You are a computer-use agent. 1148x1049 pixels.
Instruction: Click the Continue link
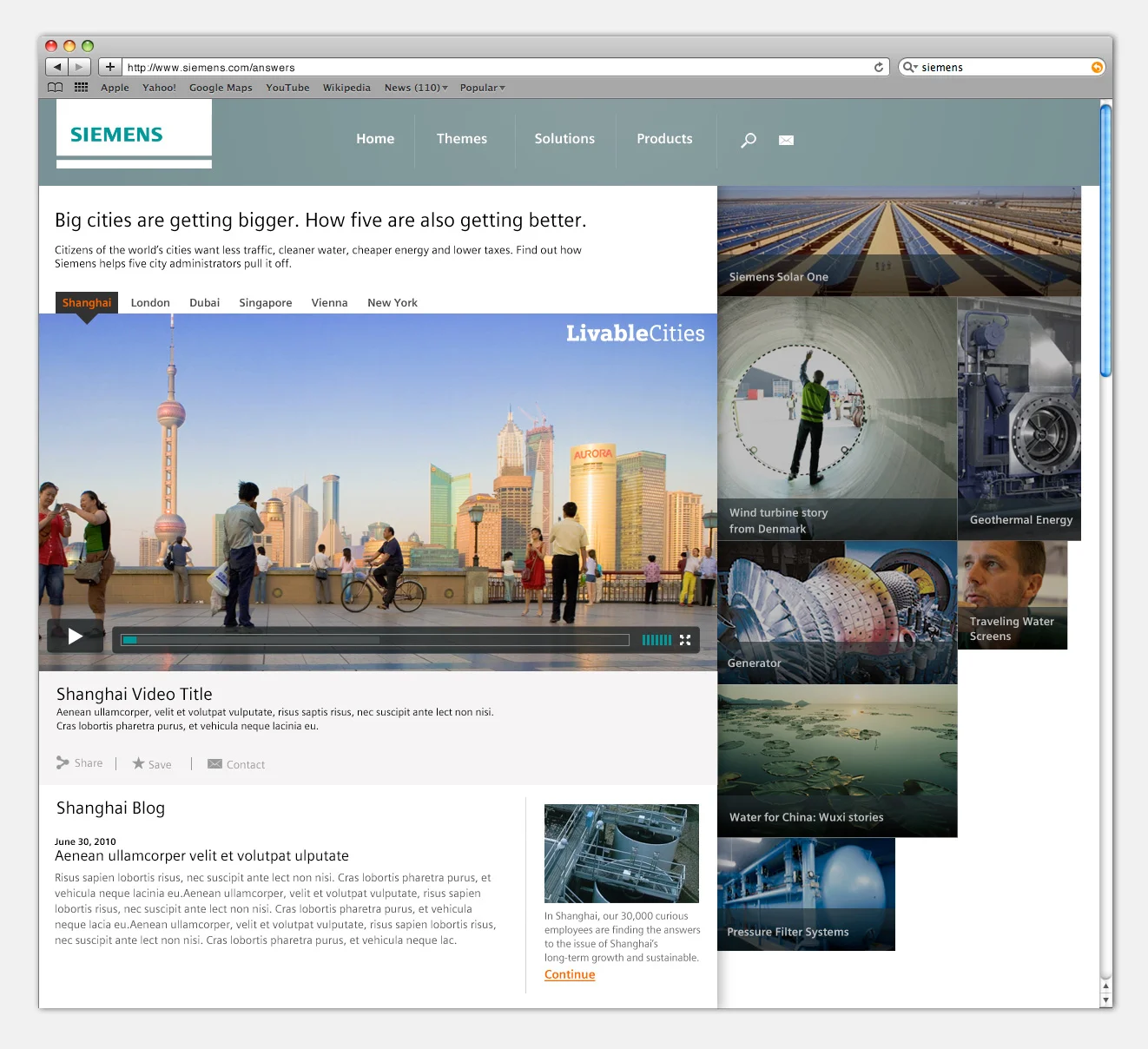[570, 975]
